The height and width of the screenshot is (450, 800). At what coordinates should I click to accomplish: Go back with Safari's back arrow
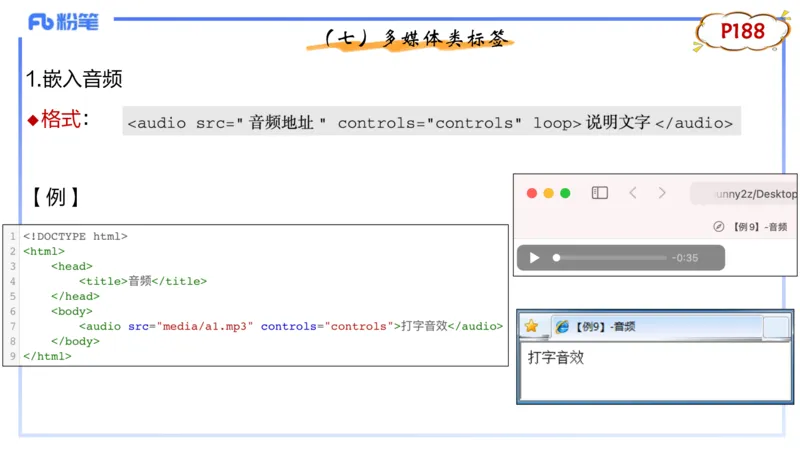pos(632,193)
